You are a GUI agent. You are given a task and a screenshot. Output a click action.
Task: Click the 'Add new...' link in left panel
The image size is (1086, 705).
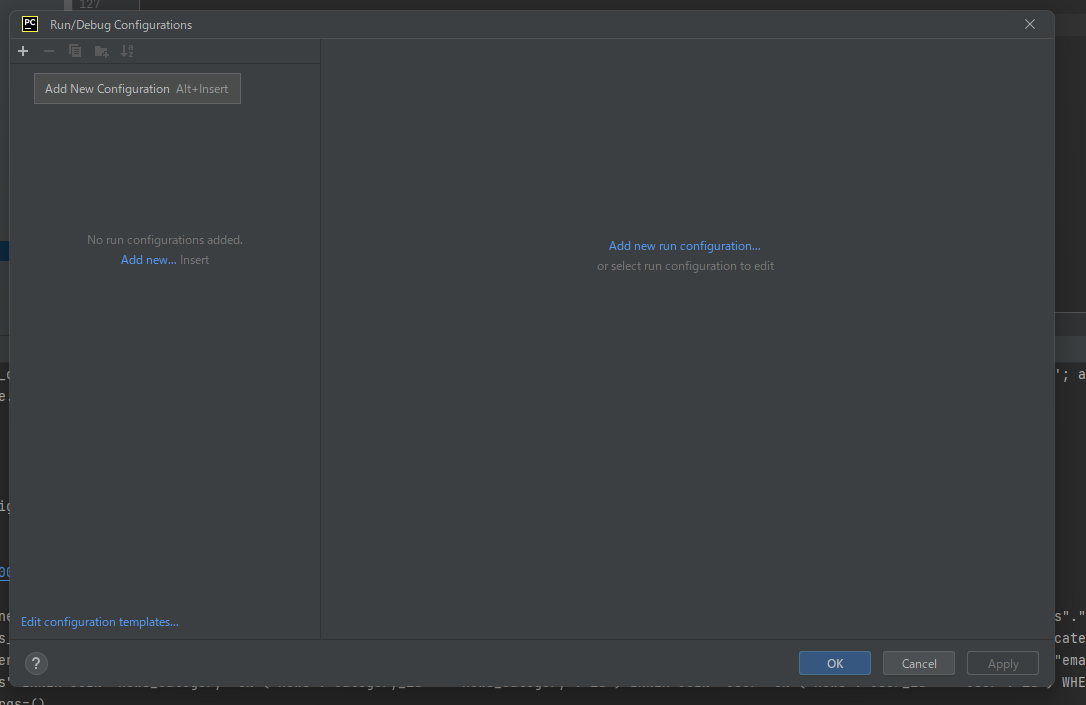point(148,260)
